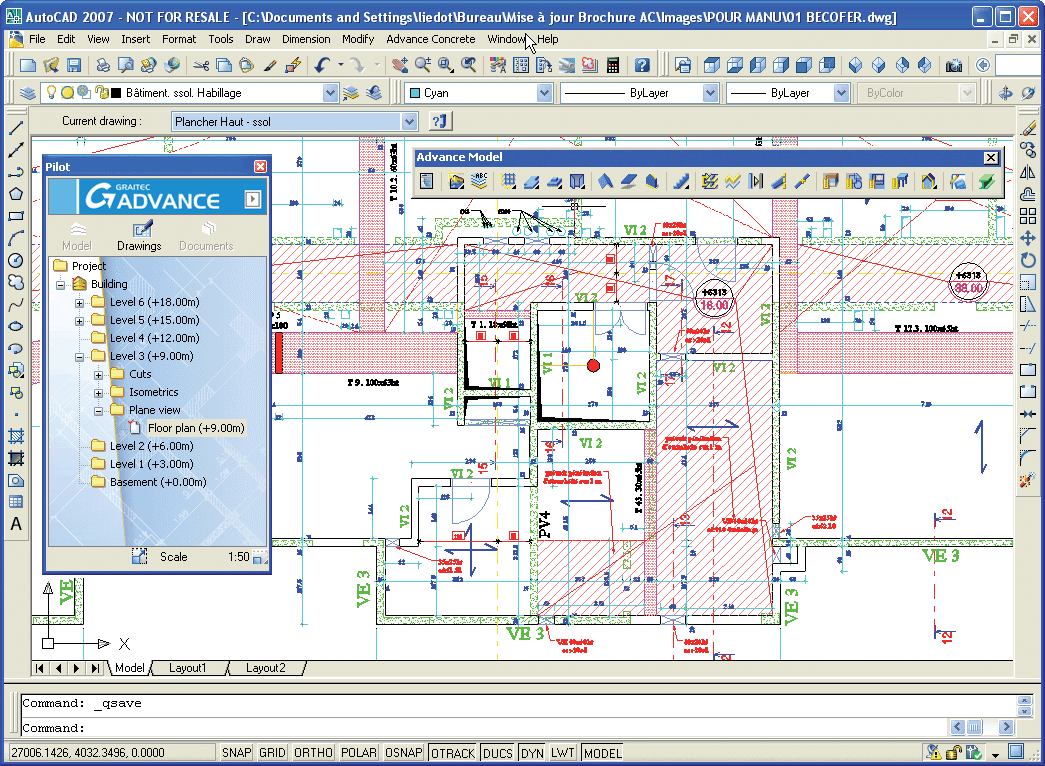Toggle POLAR tracking in status bar
This screenshot has width=1045, height=766.
(359, 753)
